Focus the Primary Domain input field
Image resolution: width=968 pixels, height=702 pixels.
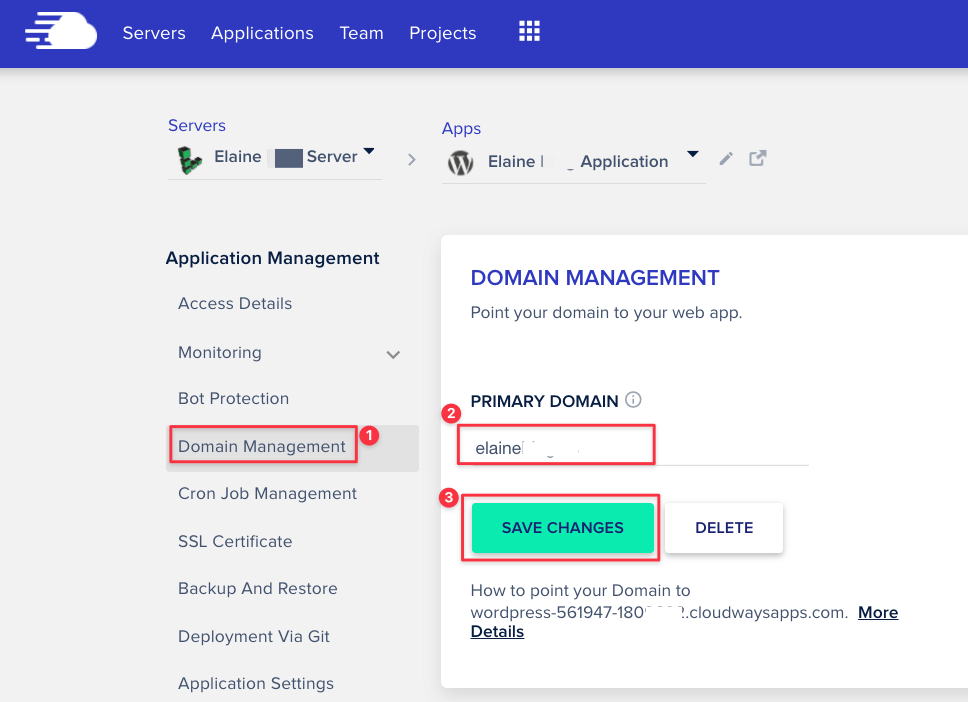[640, 448]
